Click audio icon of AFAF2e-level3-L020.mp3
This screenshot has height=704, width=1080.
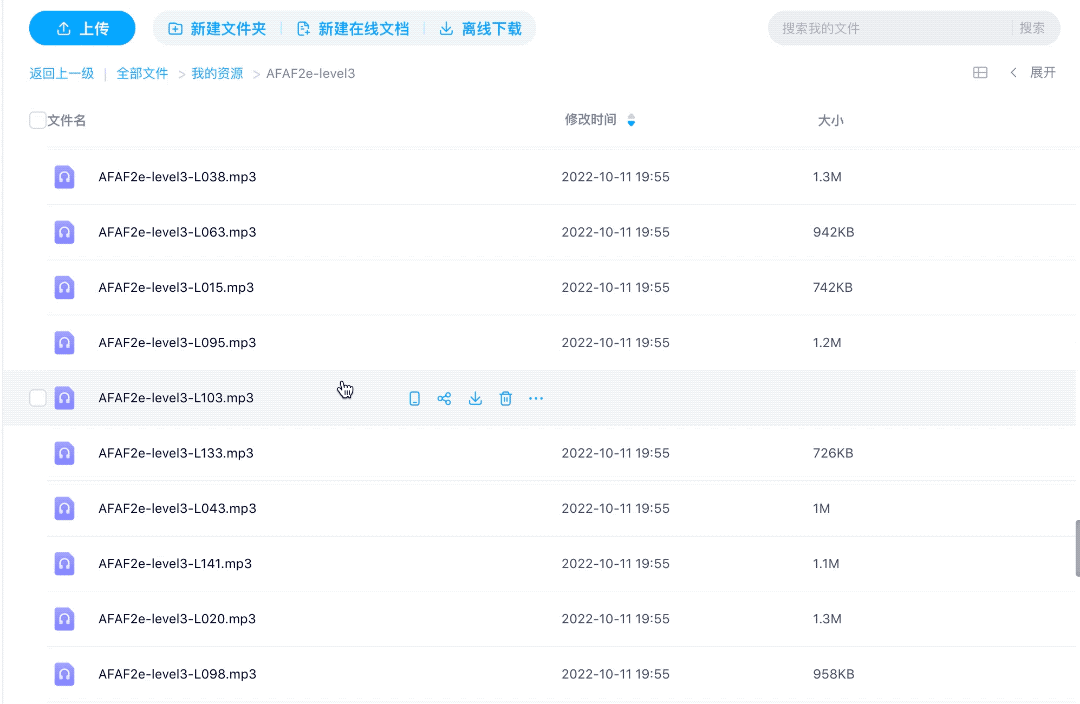[64, 619]
